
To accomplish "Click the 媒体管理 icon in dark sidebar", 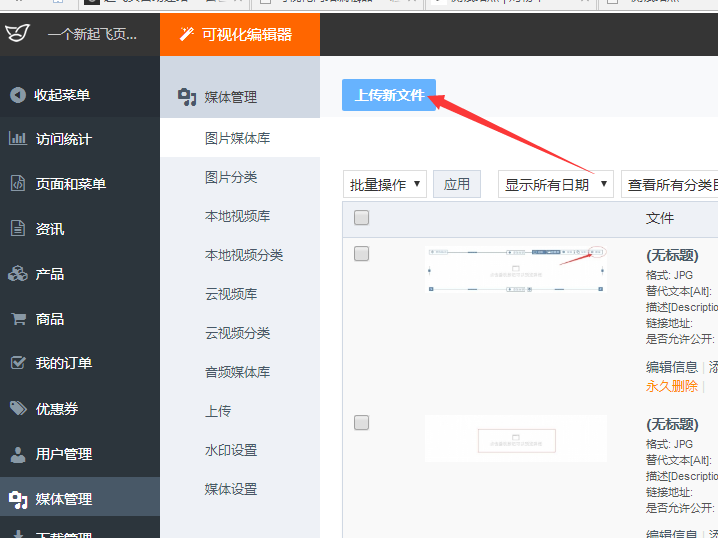I will pyautogui.click(x=18, y=500).
